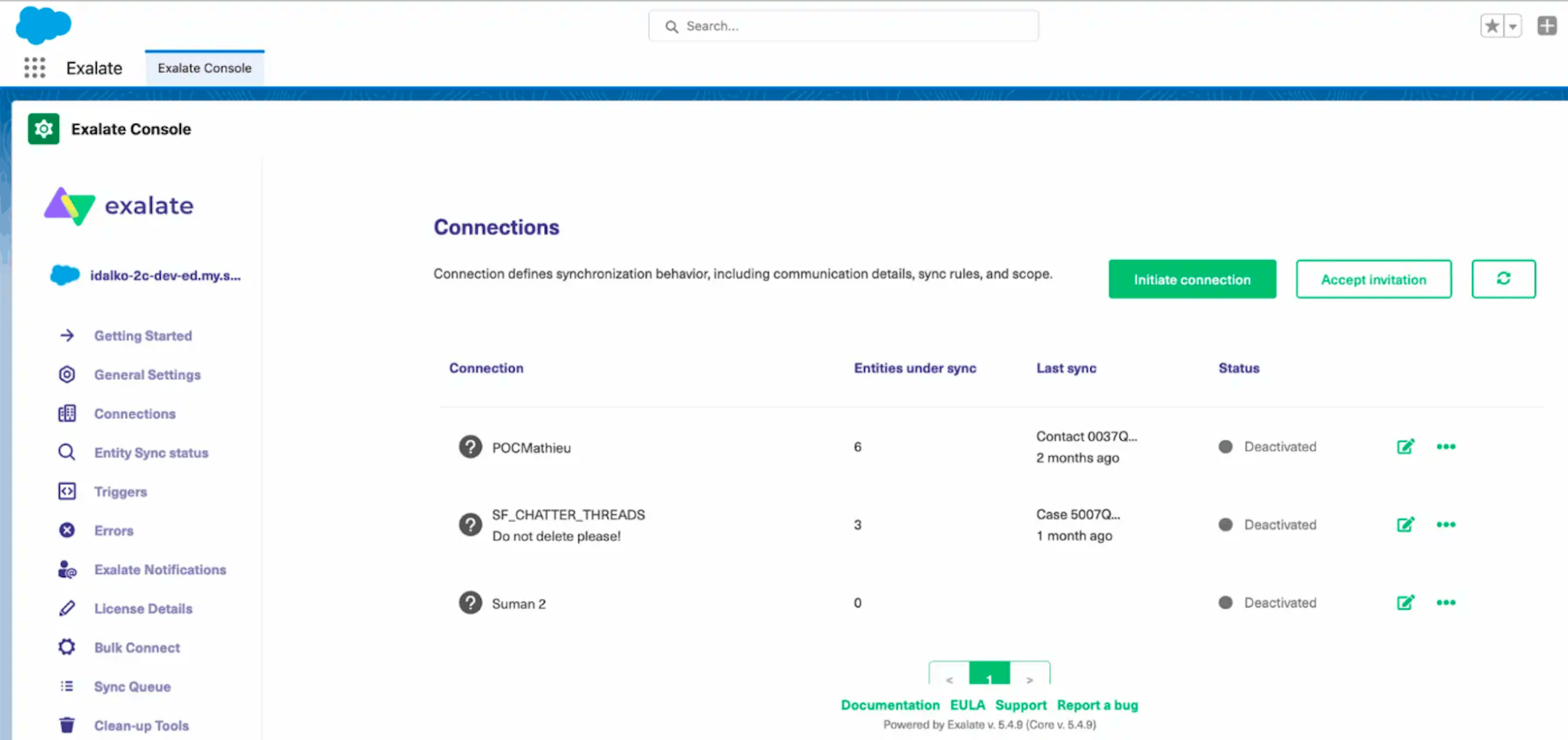The height and width of the screenshot is (740, 1568).
Task: Open Entity Sync Status panel
Action: tap(151, 452)
